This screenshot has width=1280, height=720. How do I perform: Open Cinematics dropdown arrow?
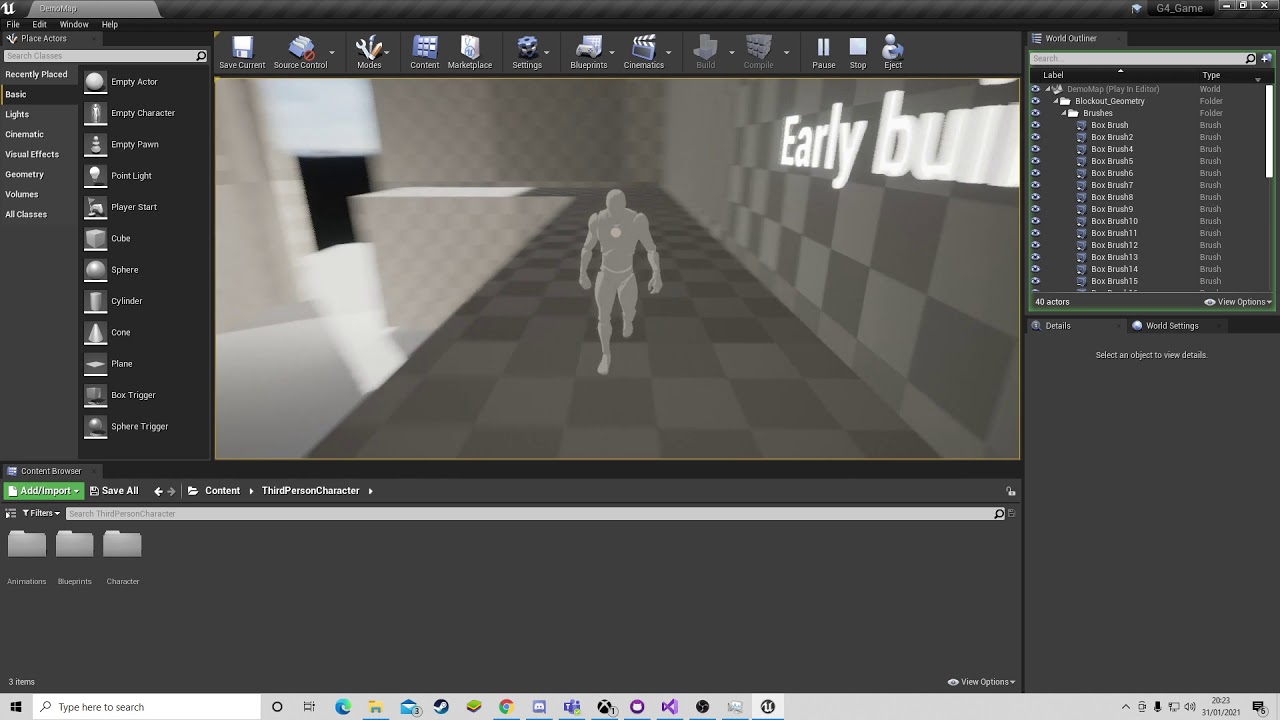tap(668, 53)
